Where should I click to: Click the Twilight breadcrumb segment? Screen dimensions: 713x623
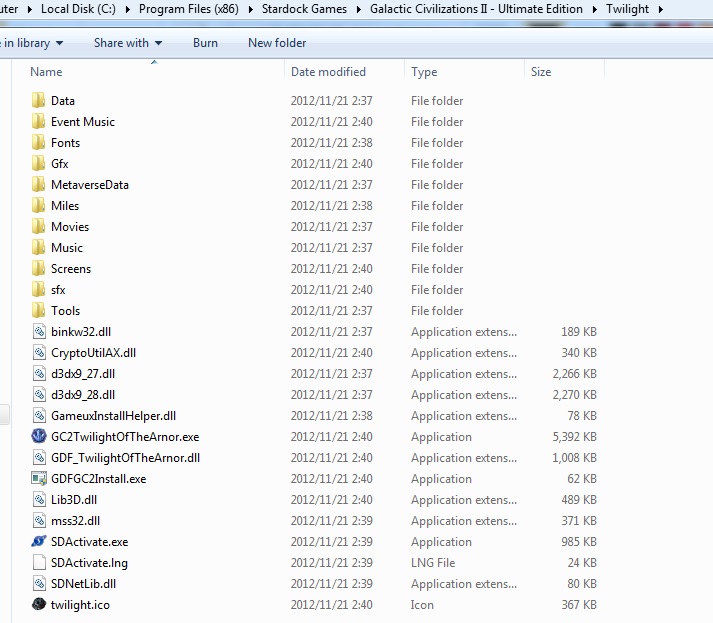coord(627,9)
